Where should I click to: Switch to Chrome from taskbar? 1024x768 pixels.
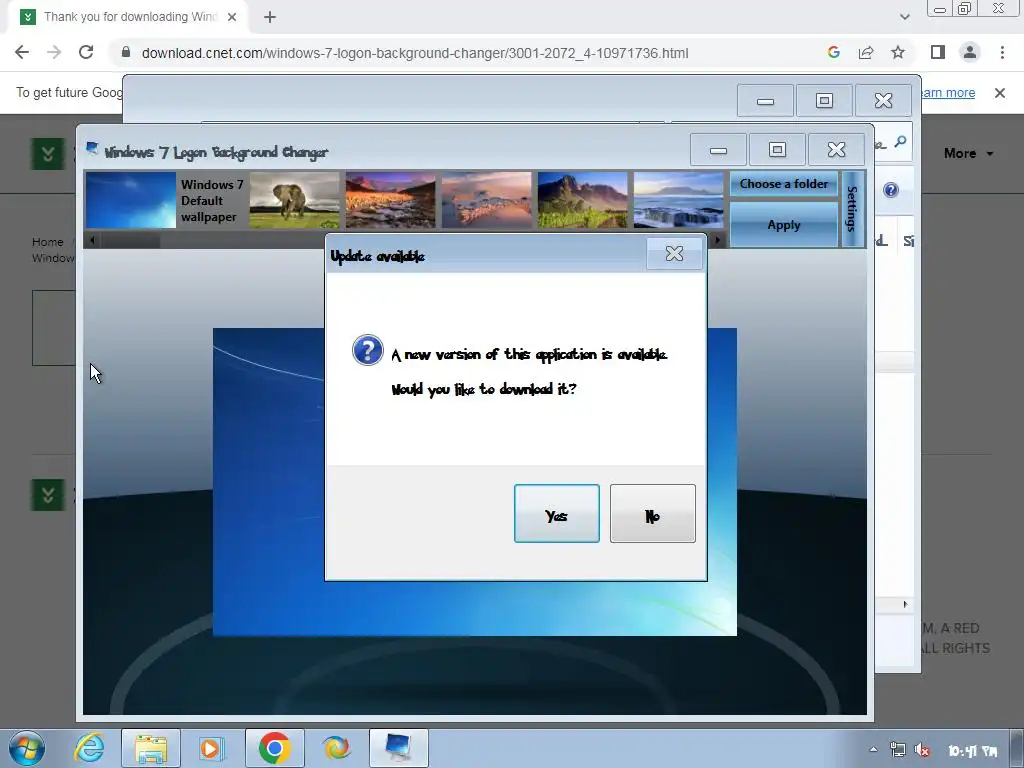pos(275,748)
